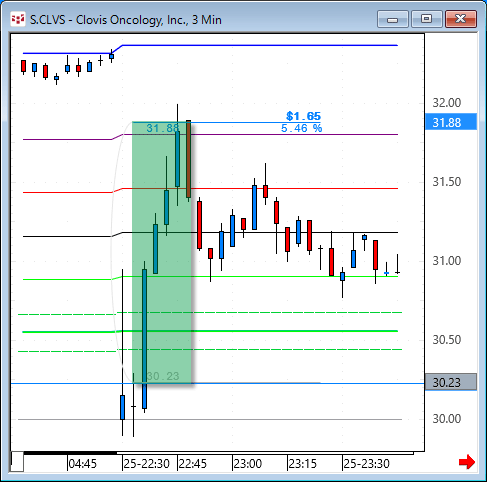Close the Clovis Oncology chart window
This screenshot has height=482, width=487.
coord(461,19)
